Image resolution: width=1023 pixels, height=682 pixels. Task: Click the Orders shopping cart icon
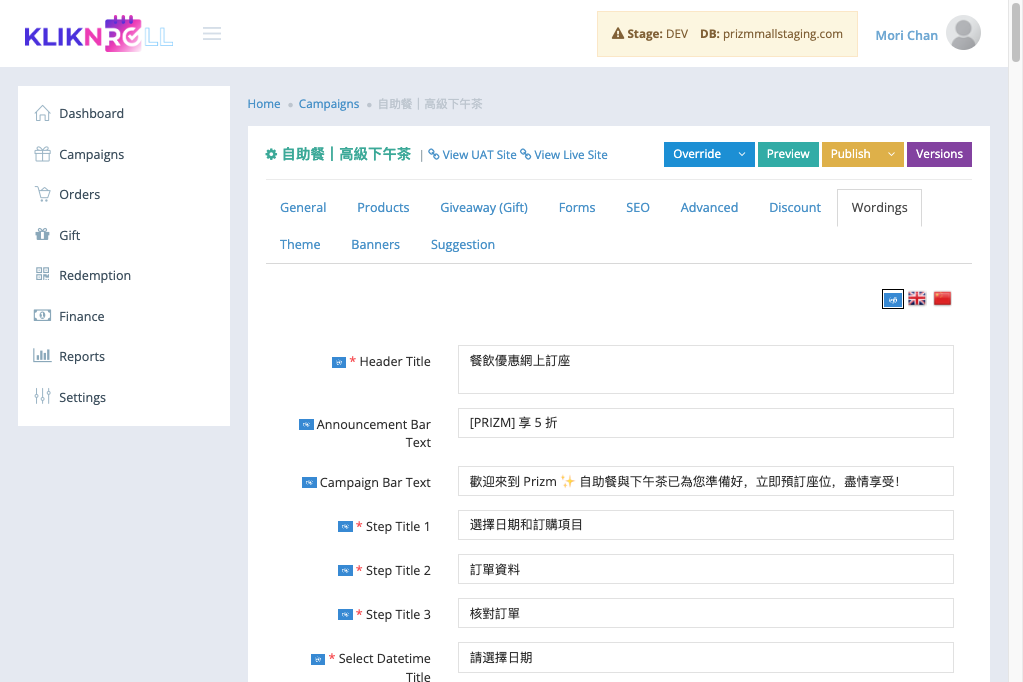pyautogui.click(x=42, y=194)
